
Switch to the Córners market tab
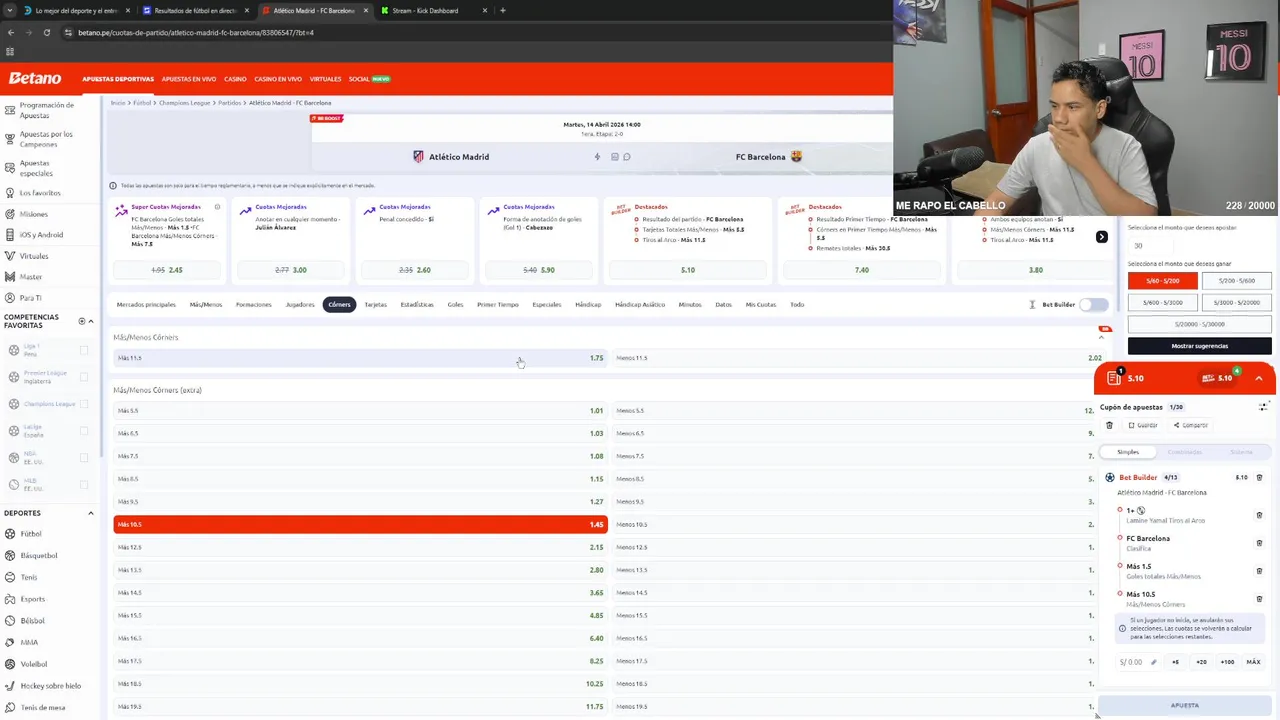coord(339,304)
